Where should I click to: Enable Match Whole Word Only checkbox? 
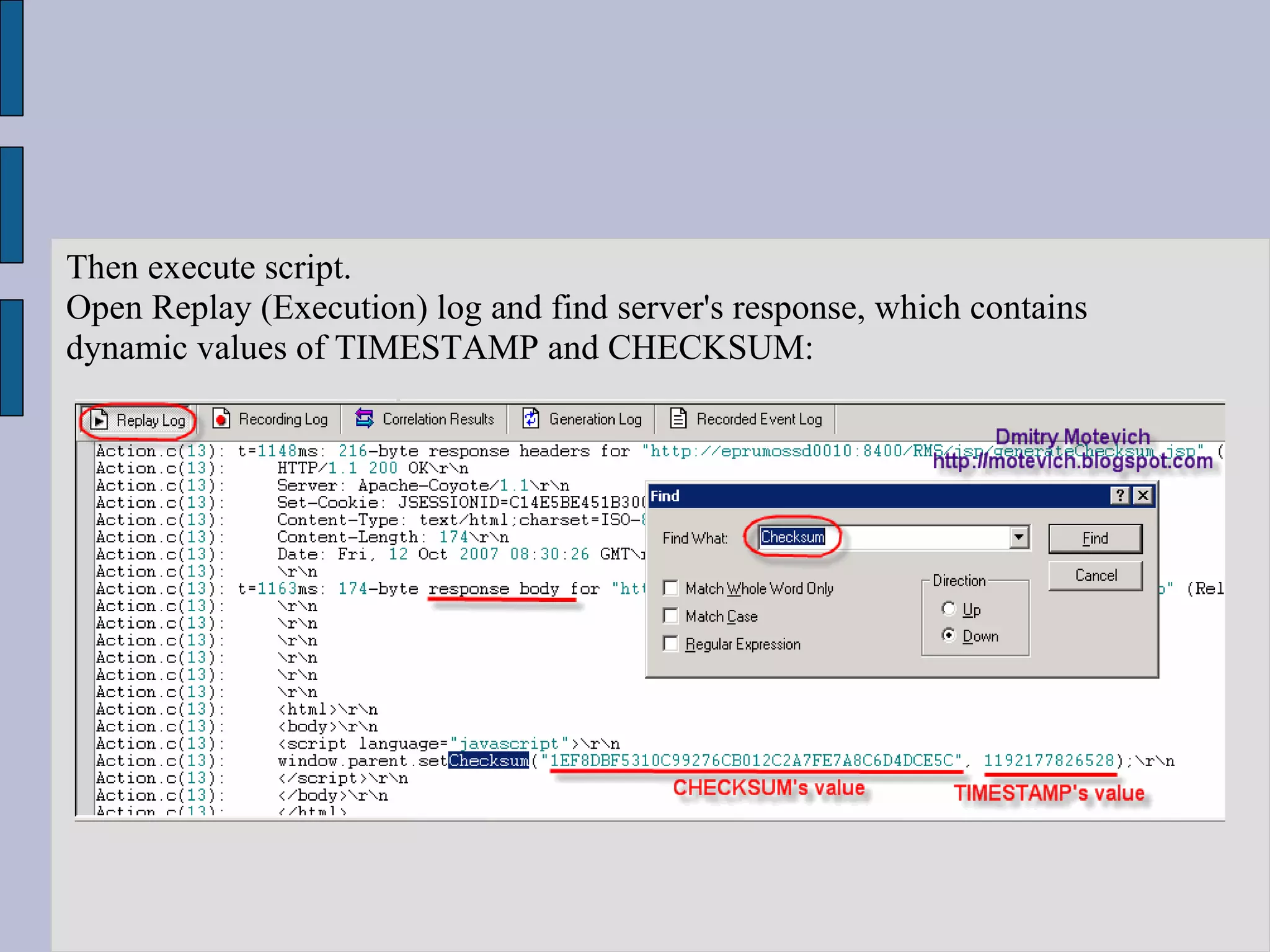670,588
